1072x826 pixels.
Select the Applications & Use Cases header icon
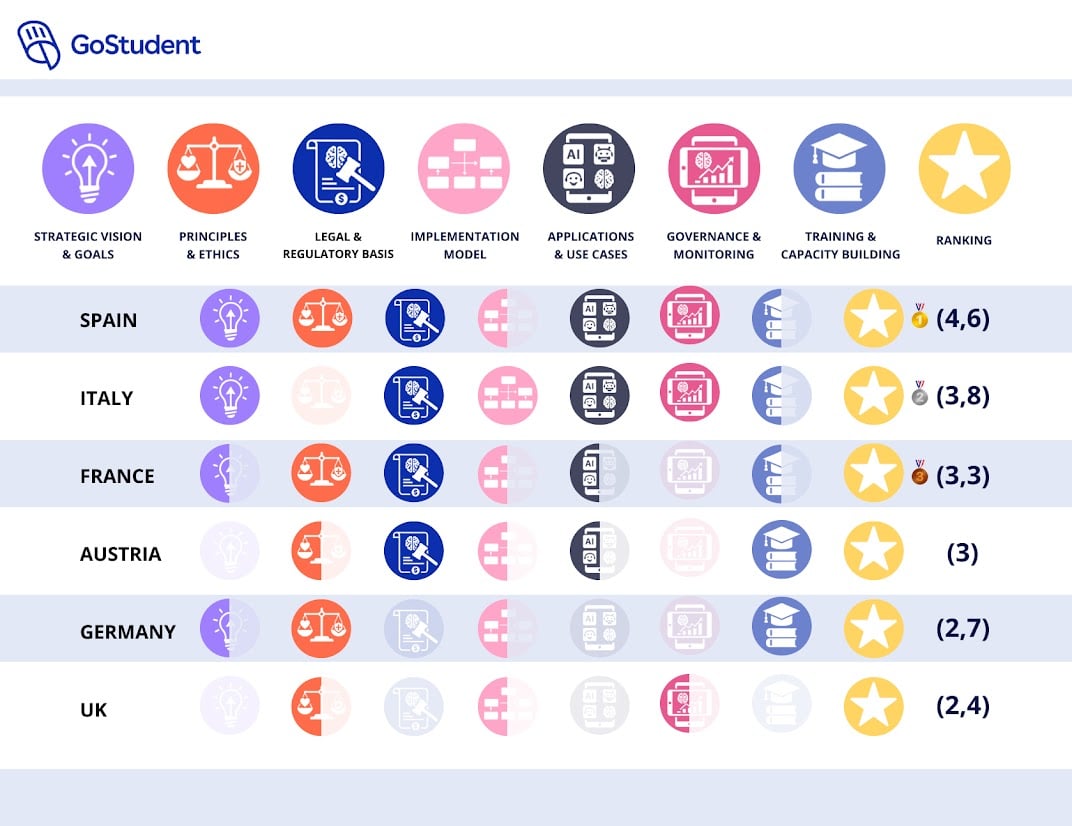590,169
